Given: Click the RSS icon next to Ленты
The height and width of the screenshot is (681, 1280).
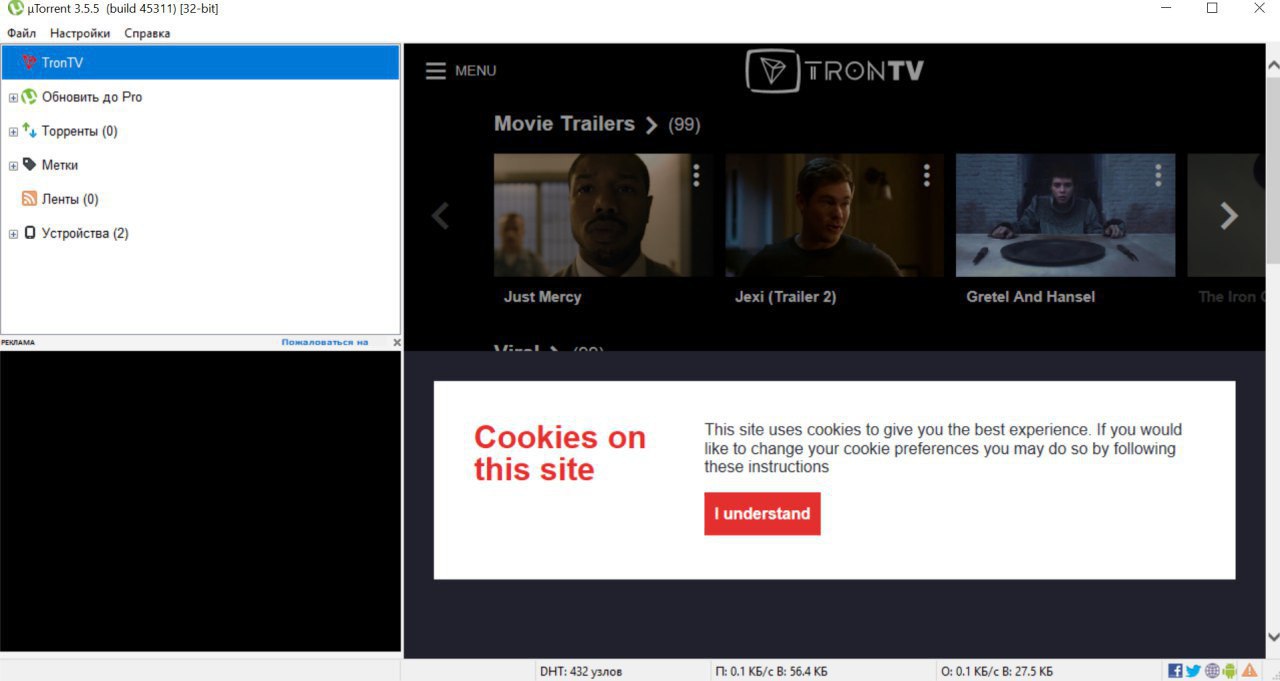Looking at the screenshot, I should coord(30,199).
